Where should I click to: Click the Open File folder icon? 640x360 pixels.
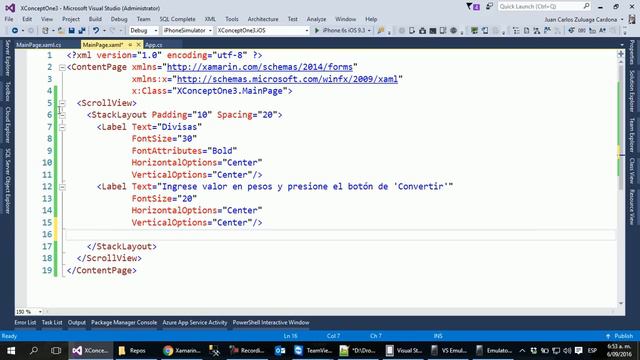coord(61,31)
